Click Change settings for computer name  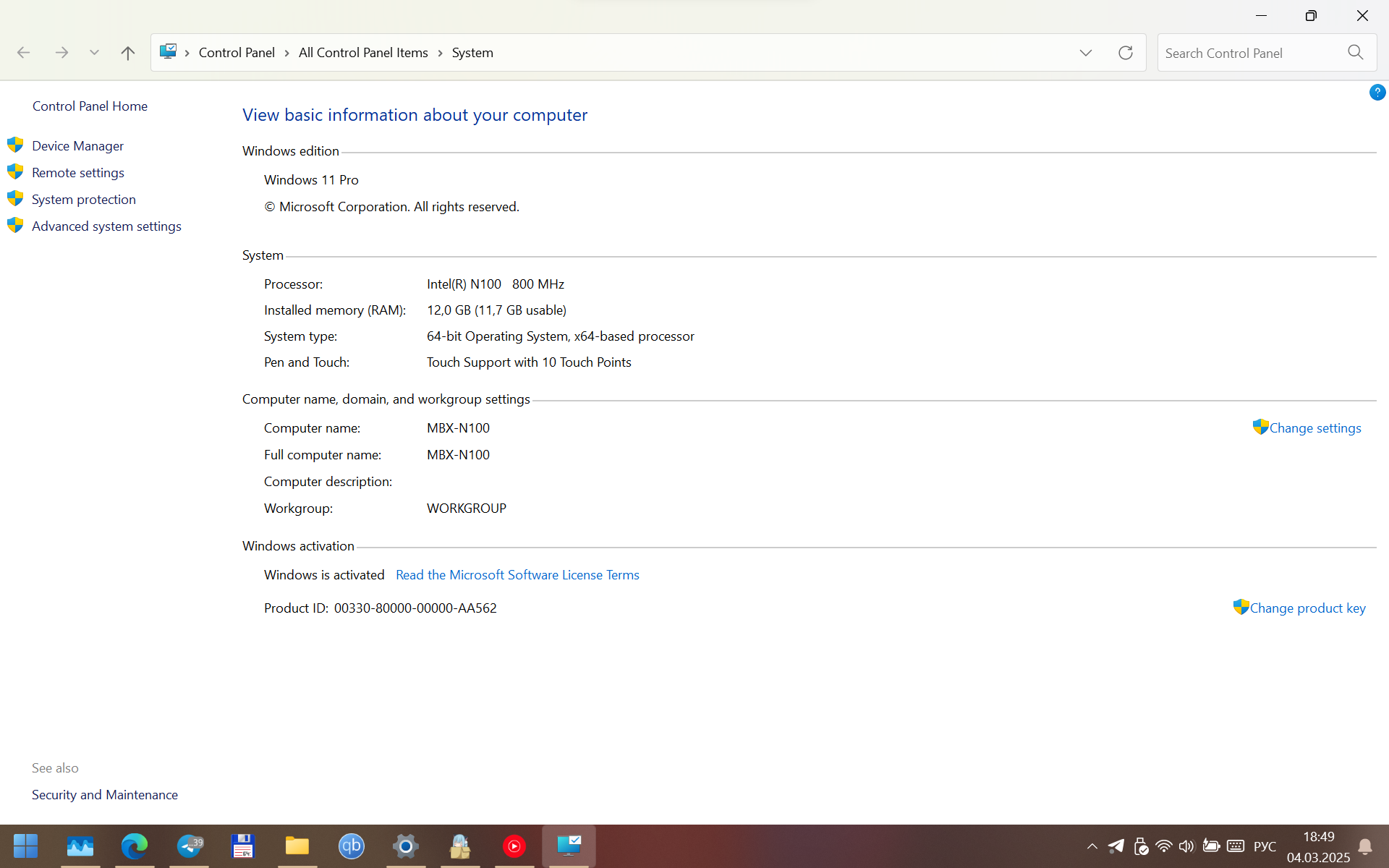[1315, 428]
